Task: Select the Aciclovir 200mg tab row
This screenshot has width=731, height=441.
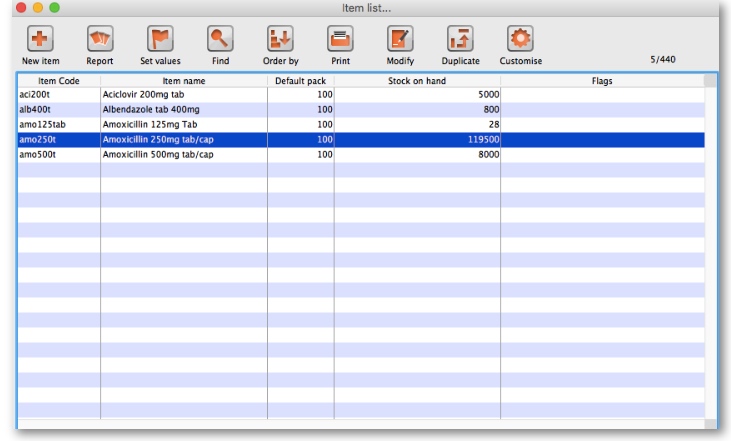Action: pos(183,94)
